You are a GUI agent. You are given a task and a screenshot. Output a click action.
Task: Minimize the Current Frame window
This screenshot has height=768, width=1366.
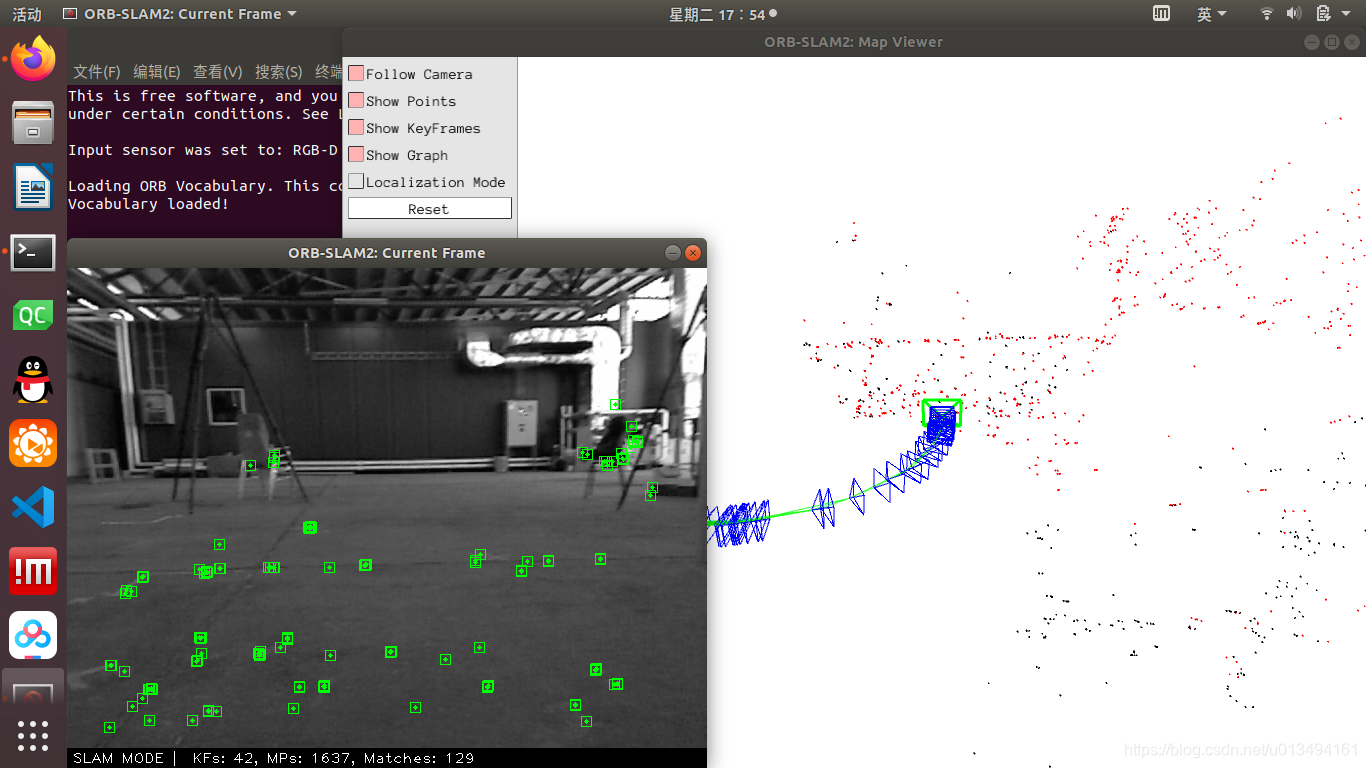pos(673,253)
